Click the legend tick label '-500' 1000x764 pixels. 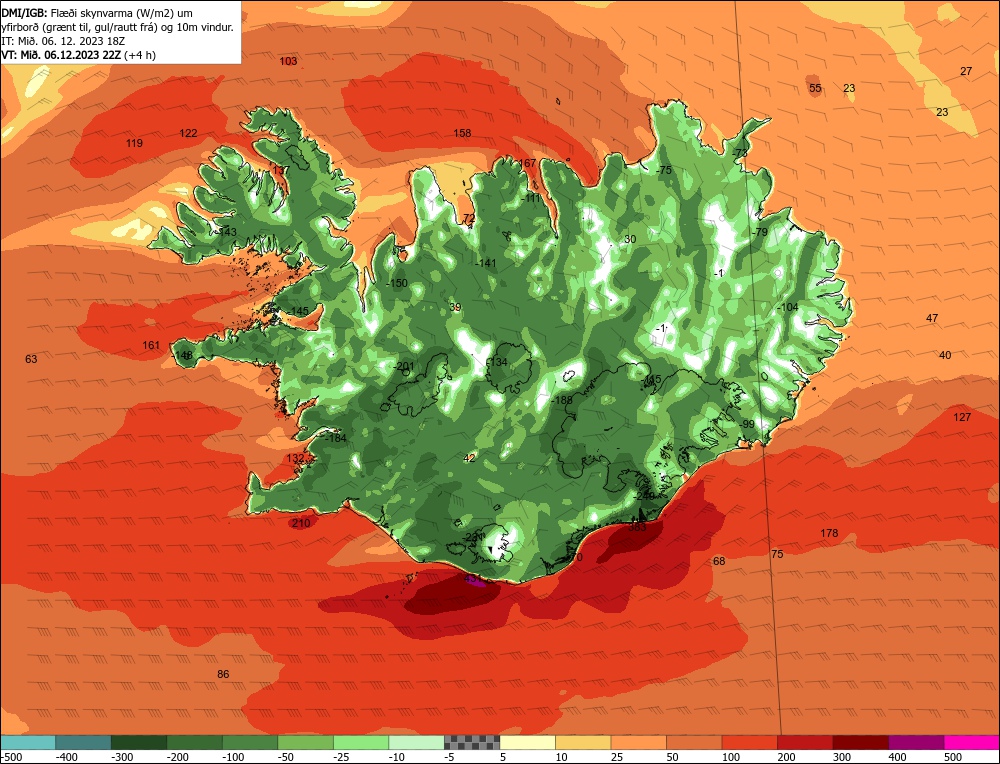pos(12,757)
